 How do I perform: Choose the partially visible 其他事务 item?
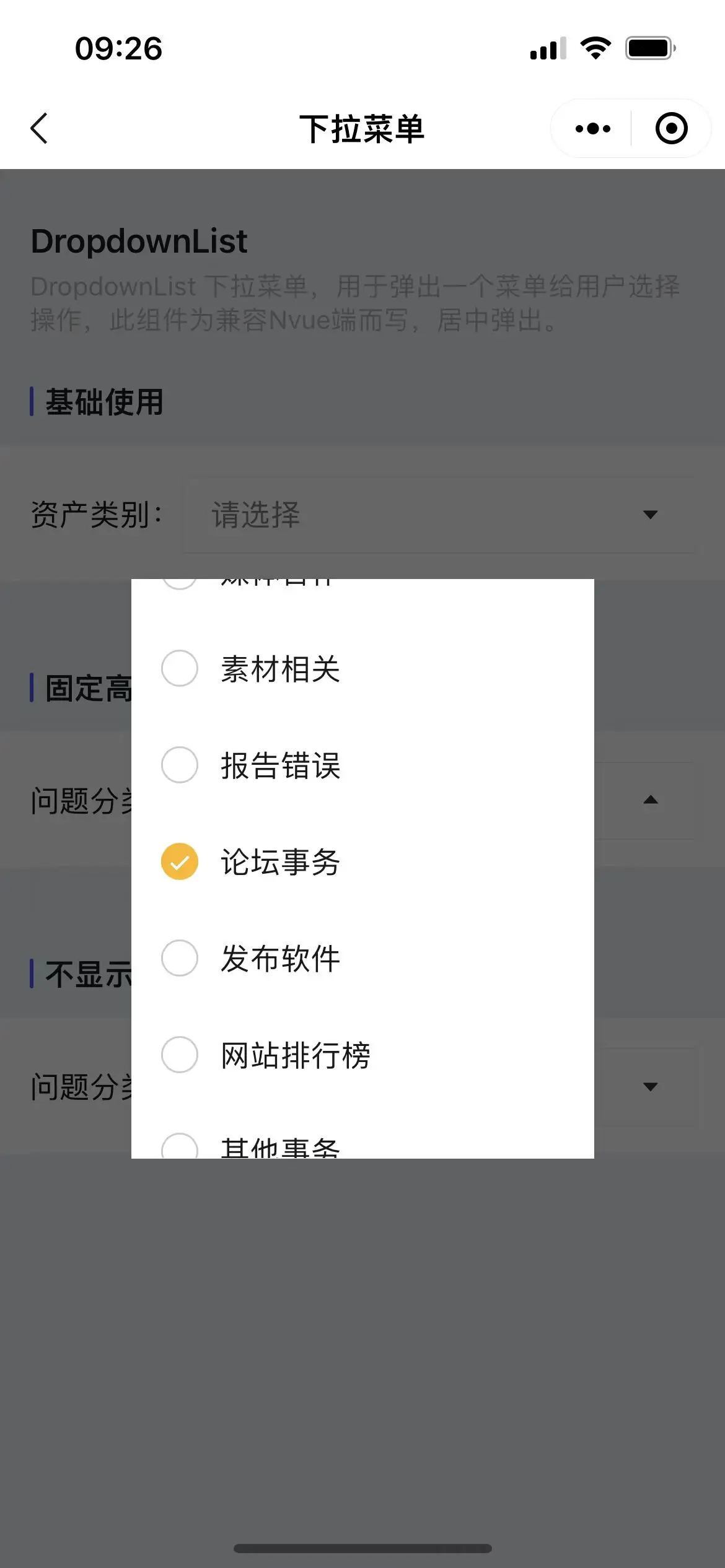pos(280,1148)
